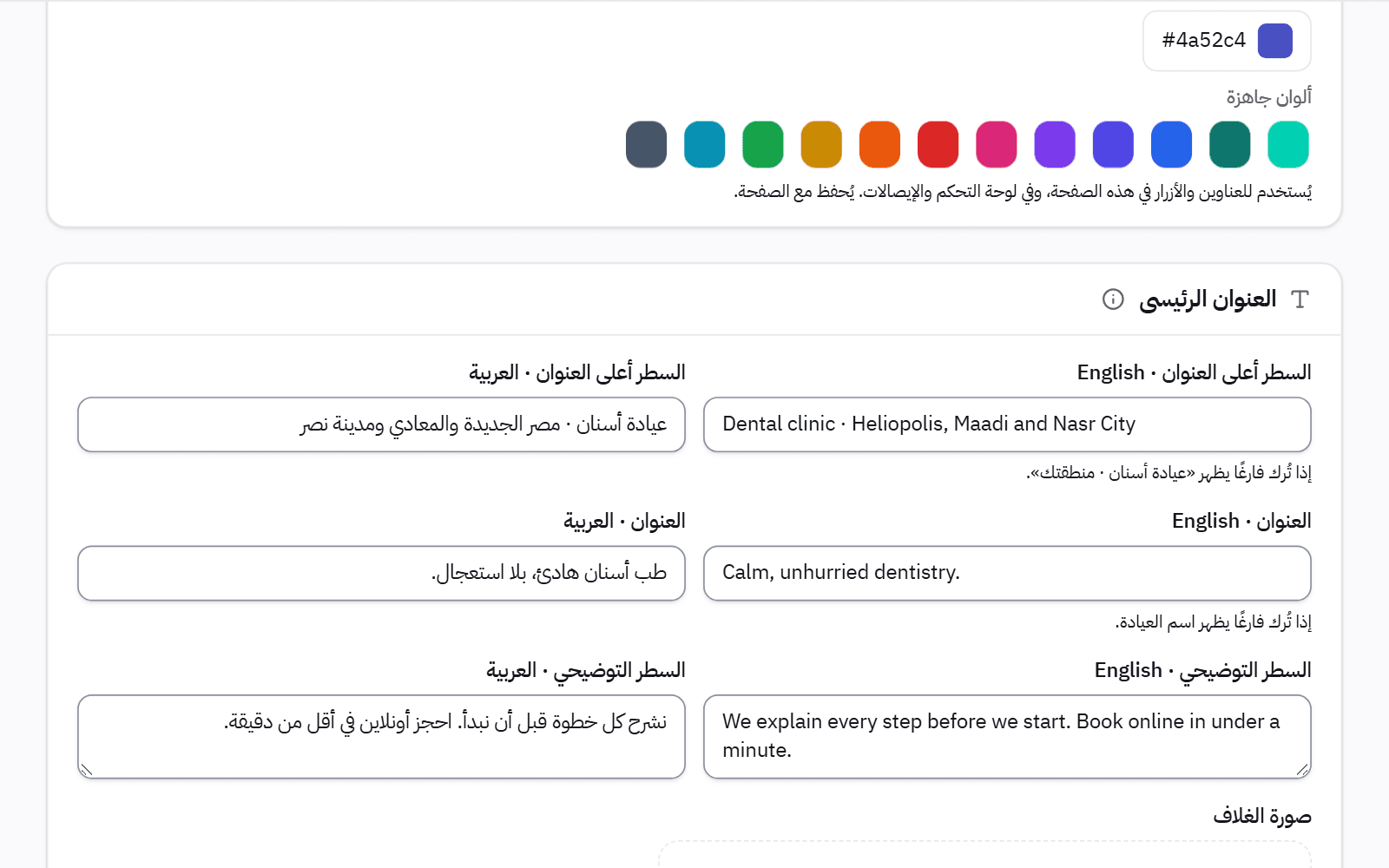Click the hint mentioning «عيادة أسنان · منطقتك»
Image resolution: width=1389 pixels, height=868 pixels.
pyautogui.click(x=1168, y=473)
